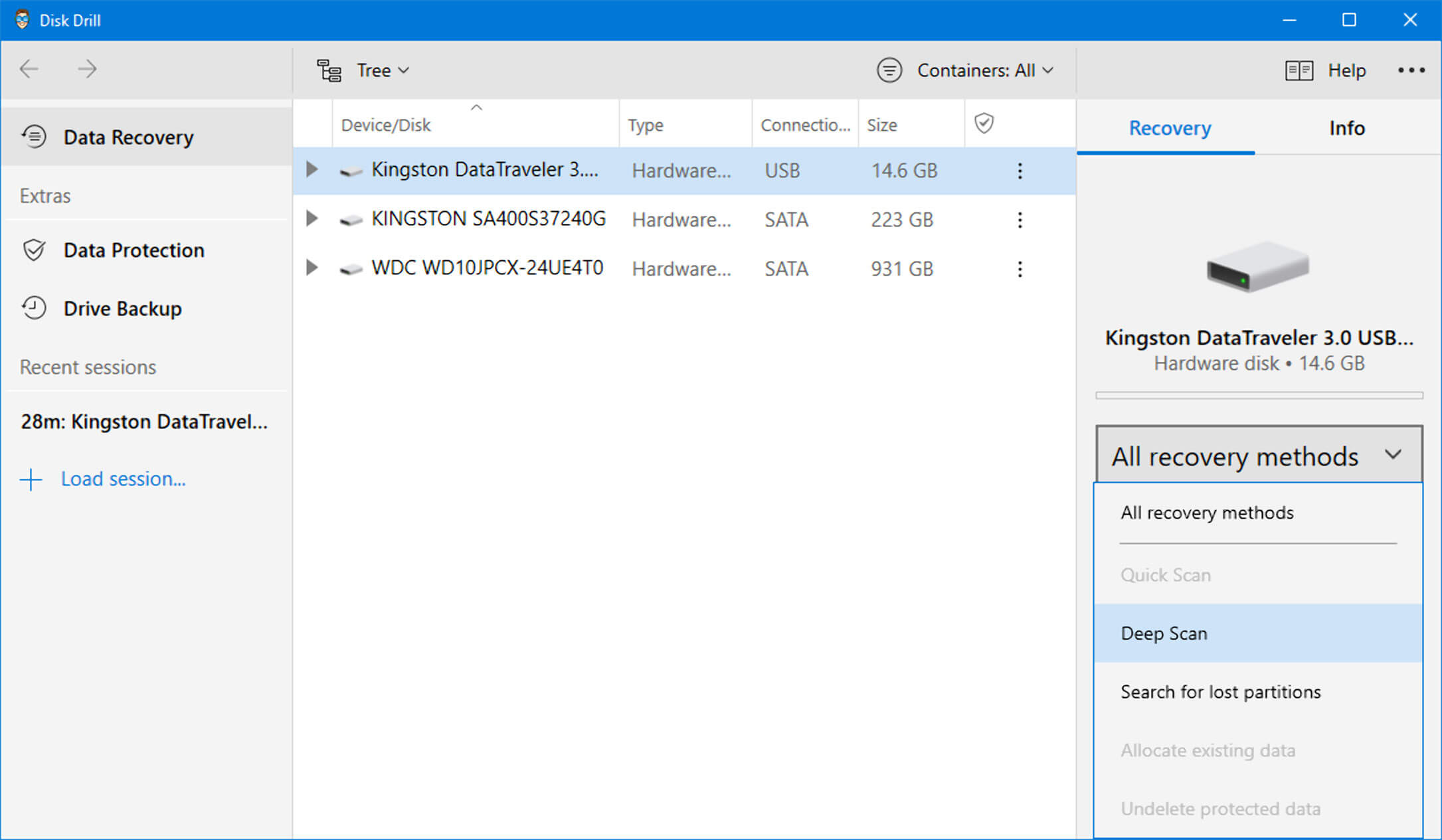This screenshot has width=1442, height=840.
Task: Choose Undelete protected data option
Action: point(1259,809)
